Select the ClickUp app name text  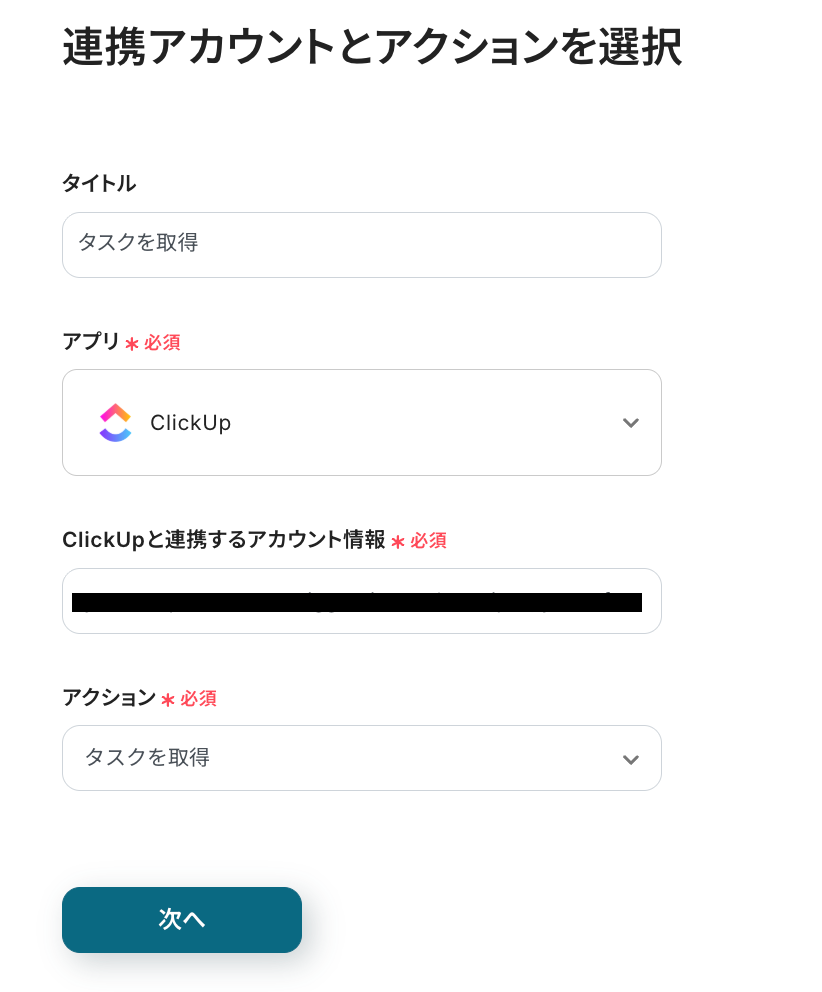190,423
